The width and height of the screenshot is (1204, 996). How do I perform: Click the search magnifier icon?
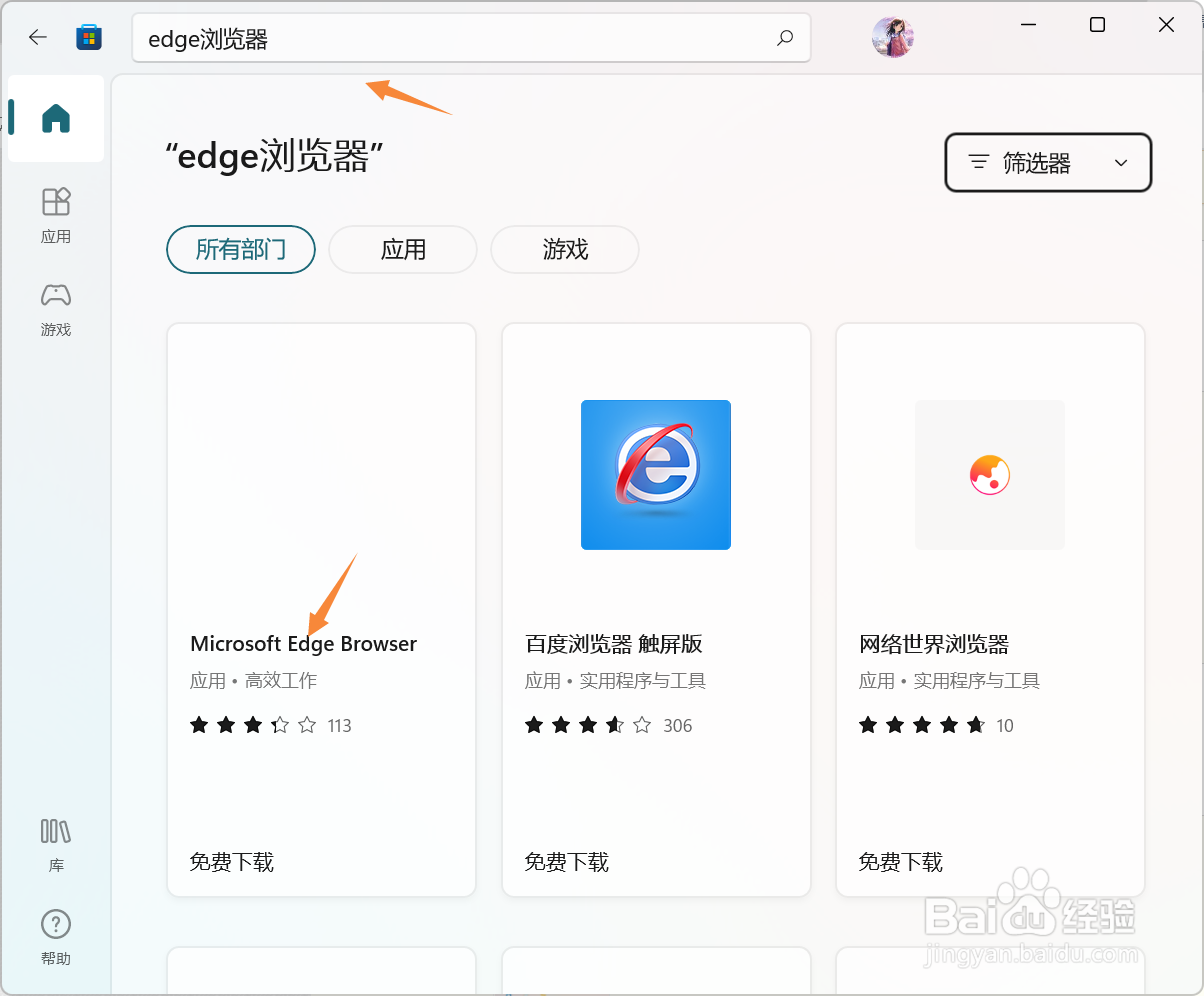click(x=785, y=38)
